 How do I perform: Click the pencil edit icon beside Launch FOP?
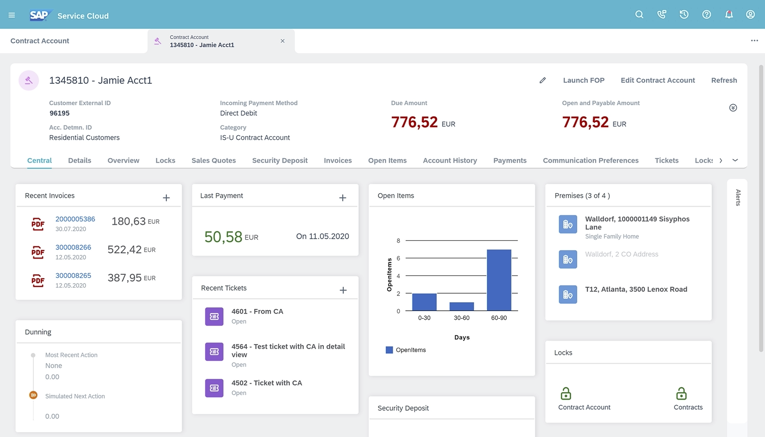pos(543,80)
